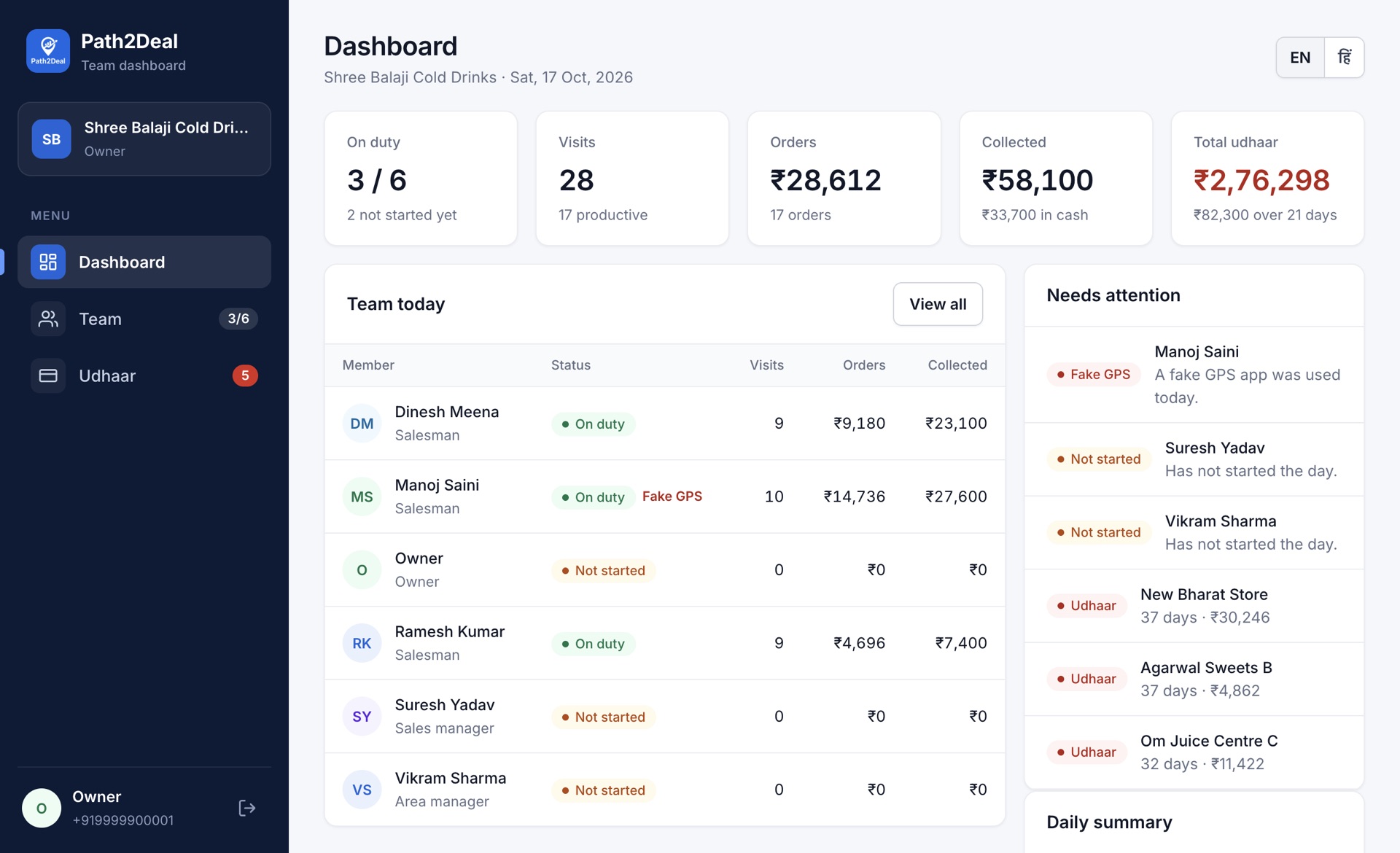1400x853 pixels.
Task: Click the red 5 Udhaar badge
Action: (x=245, y=375)
